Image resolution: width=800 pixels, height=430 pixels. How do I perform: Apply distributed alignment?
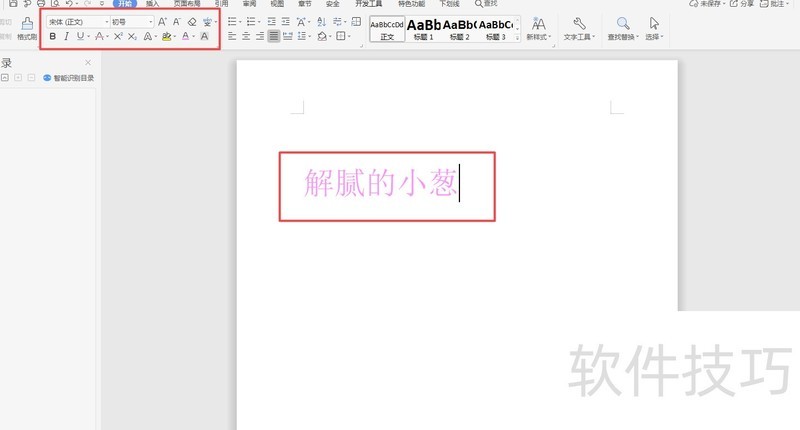(x=288, y=36)
